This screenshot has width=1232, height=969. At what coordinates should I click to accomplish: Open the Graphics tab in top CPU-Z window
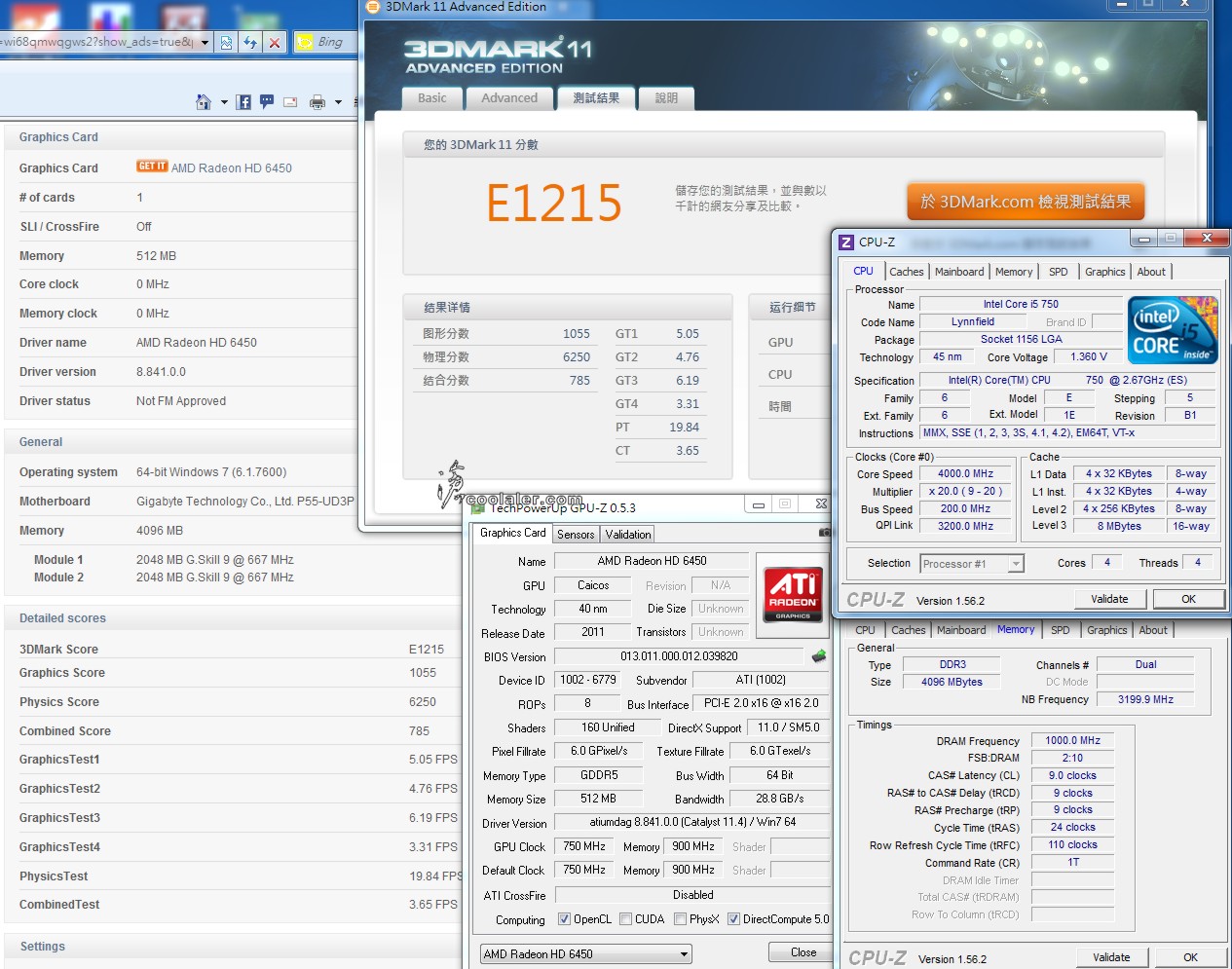coord(1105,272)
